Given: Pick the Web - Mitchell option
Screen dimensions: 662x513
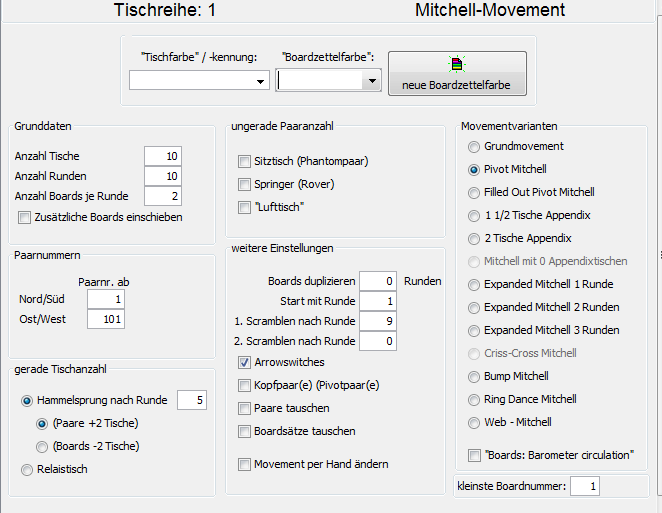Looking at the screenshot, I should tap(474, 423).
